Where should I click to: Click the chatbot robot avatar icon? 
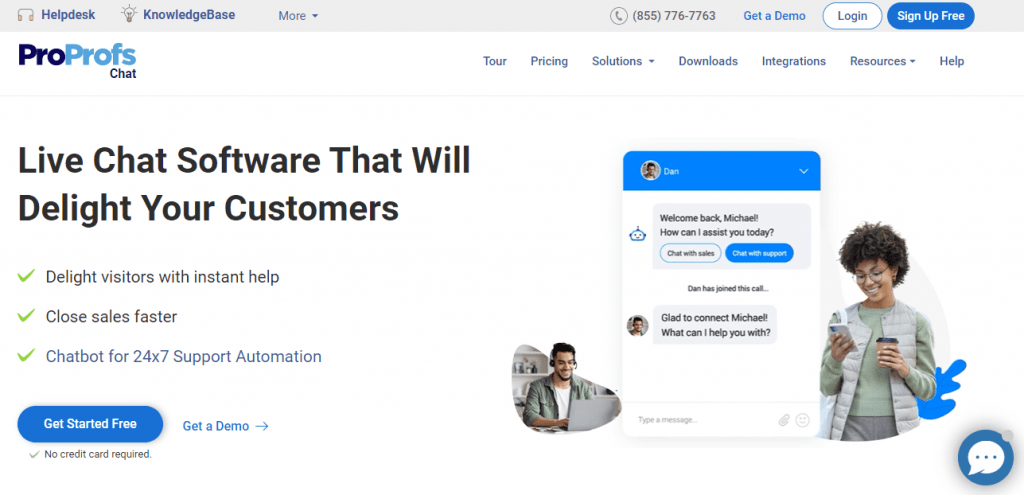tap(637, 234)
